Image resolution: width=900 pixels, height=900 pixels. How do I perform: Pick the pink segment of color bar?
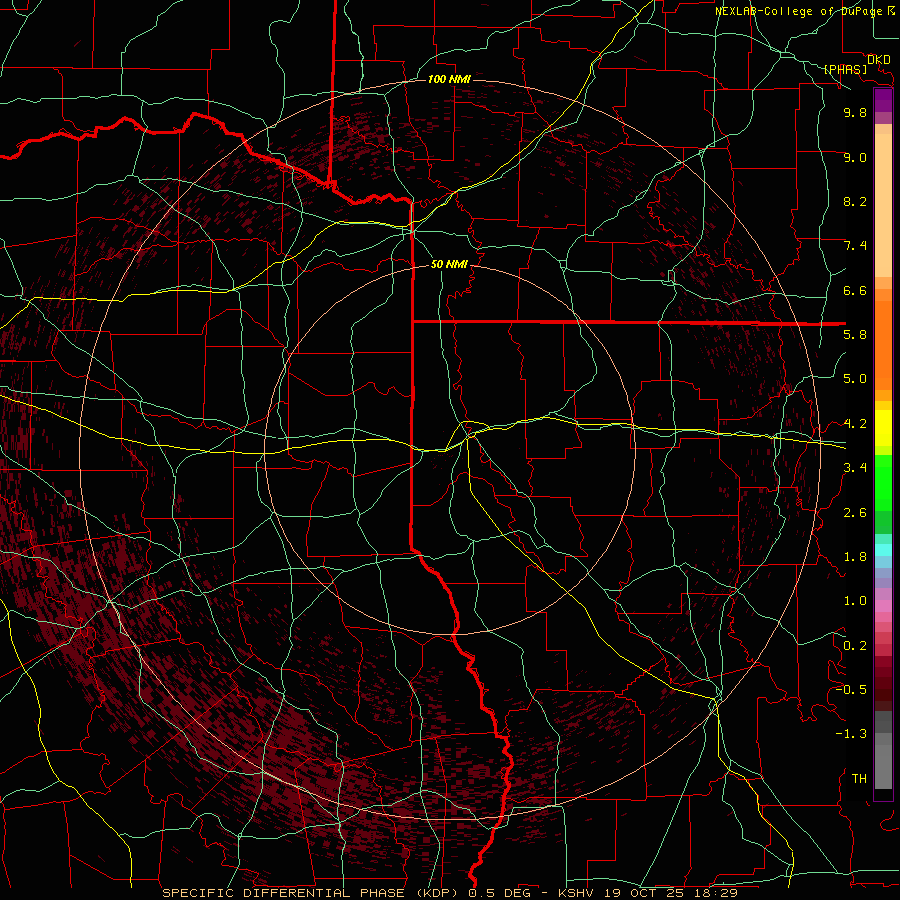[x=883, y=606]
